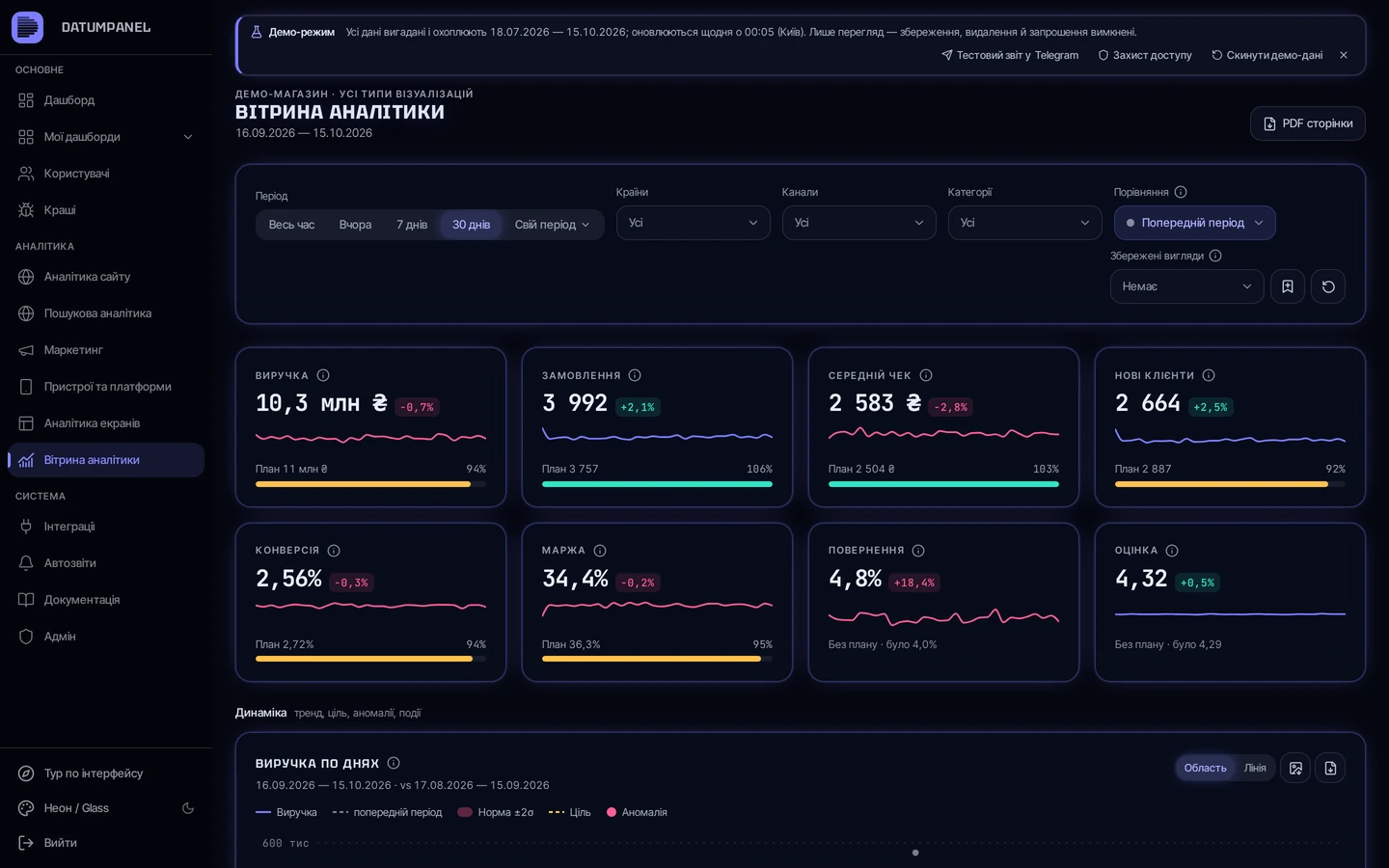The height and width of the screenshot is (868, 1389).
Task: Select Весь час period
Action: [291, 225]
